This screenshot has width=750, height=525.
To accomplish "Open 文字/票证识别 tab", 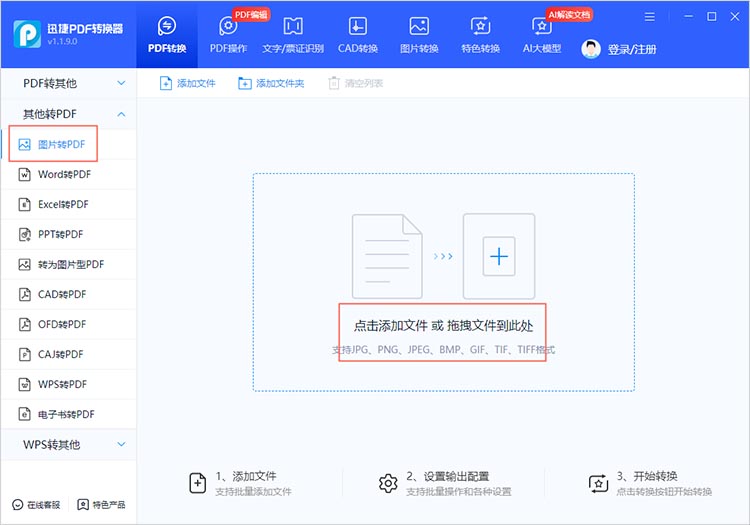I will (293, 34).
